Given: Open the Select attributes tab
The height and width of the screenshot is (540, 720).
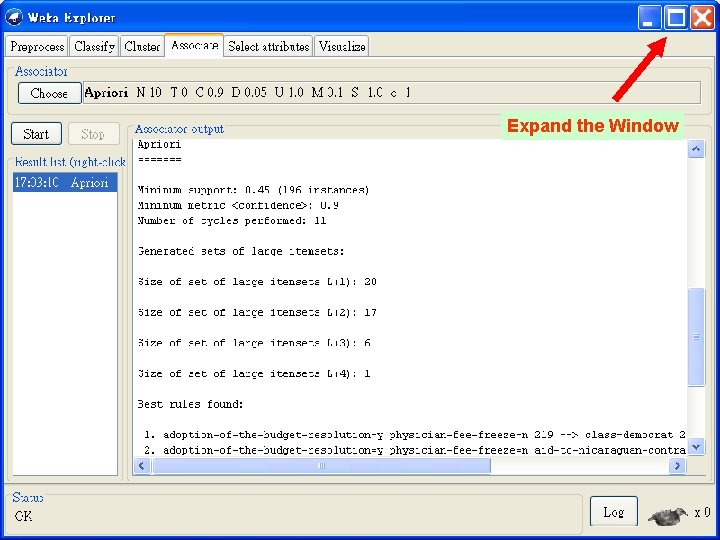Looking at the screenshot, I should [x=269, y=46].
